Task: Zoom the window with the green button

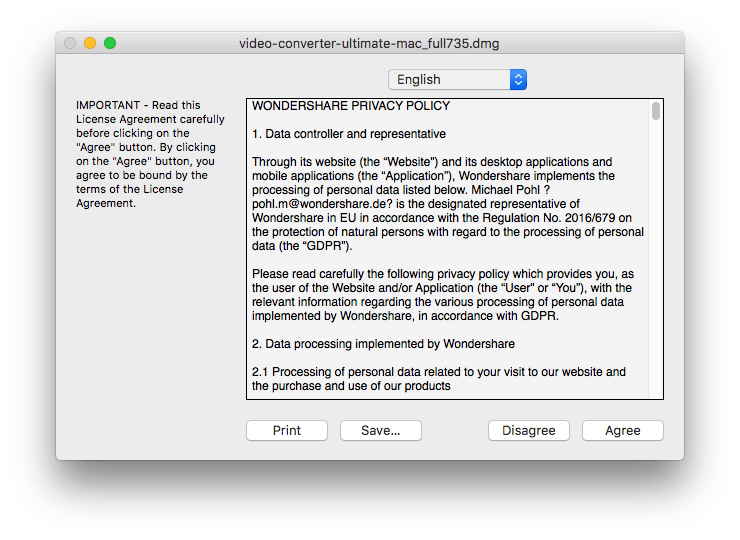Action: click(x=110, y=43)
